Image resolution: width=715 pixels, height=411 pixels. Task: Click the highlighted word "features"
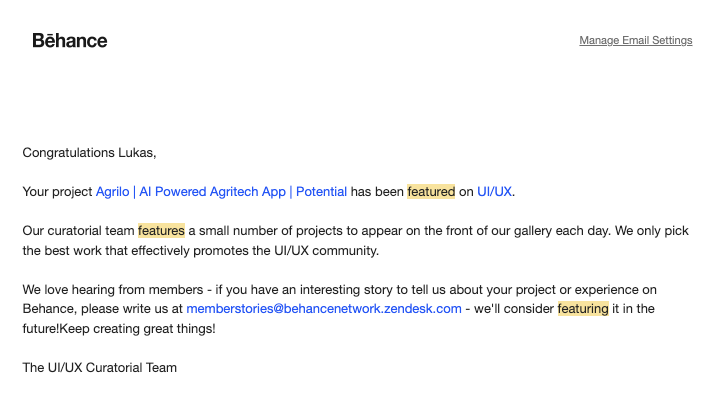tap(161, 231)
